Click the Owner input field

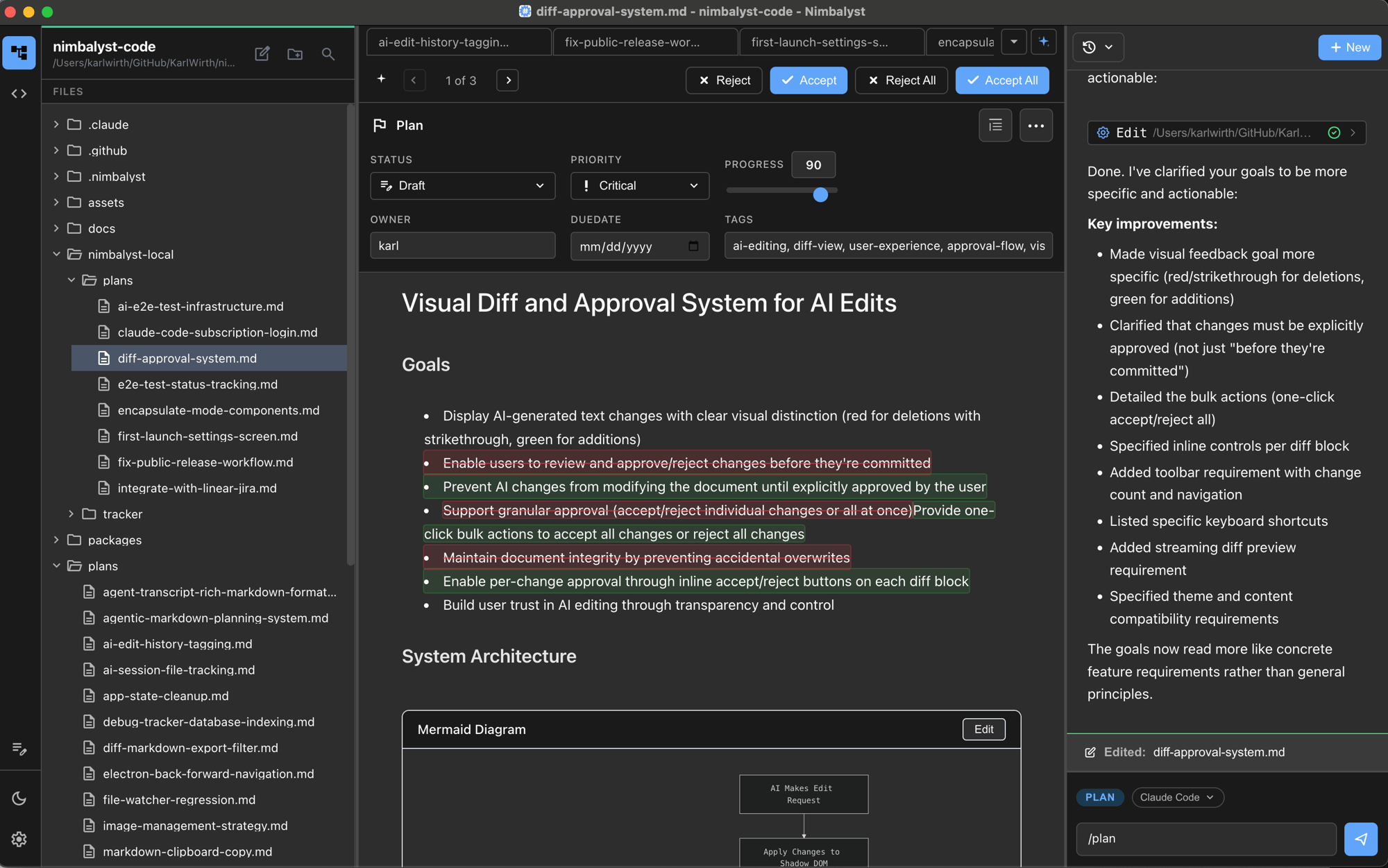pos(462,246)
